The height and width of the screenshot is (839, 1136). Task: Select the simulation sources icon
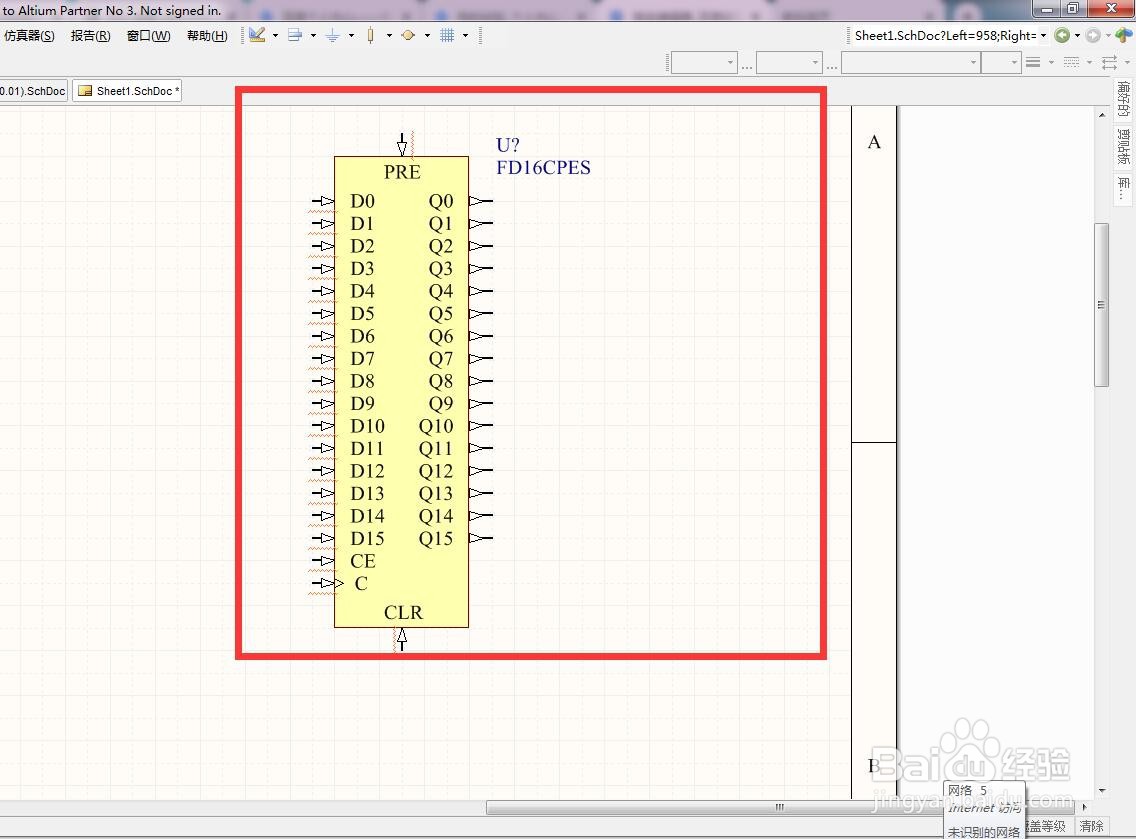pyautogui.click(x=408, y=35)
